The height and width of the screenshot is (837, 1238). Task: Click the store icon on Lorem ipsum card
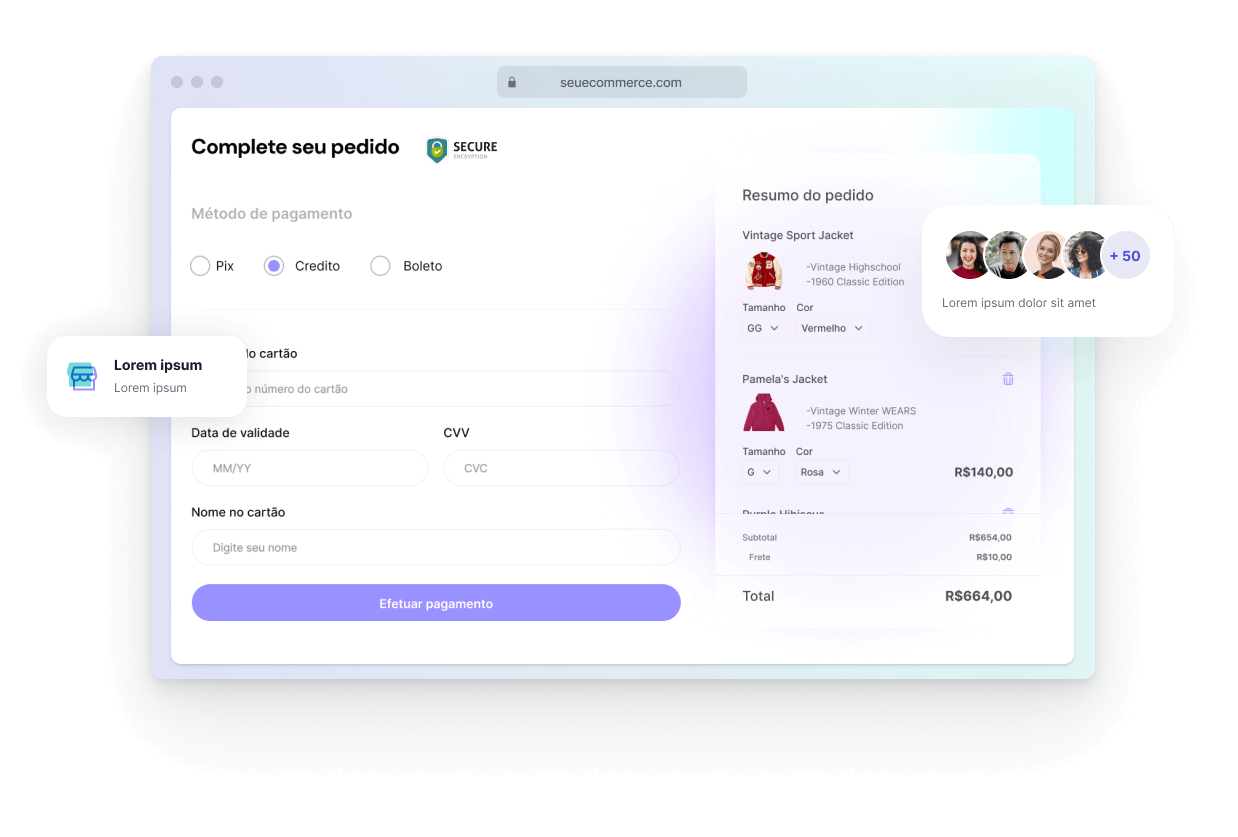[82, 376]
